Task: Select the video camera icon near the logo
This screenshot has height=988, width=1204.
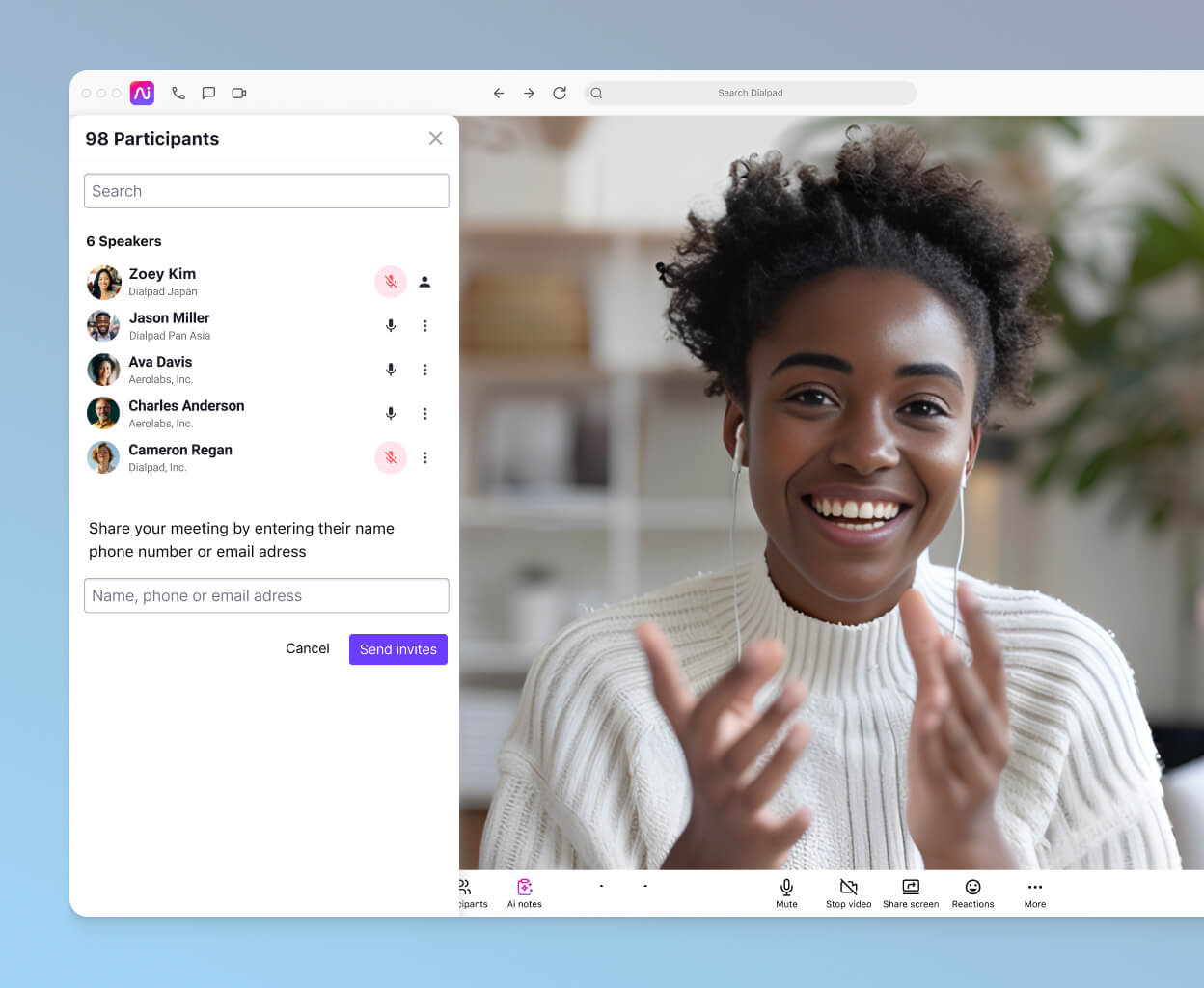Action: pyautogui.click(x=239, y=93)
